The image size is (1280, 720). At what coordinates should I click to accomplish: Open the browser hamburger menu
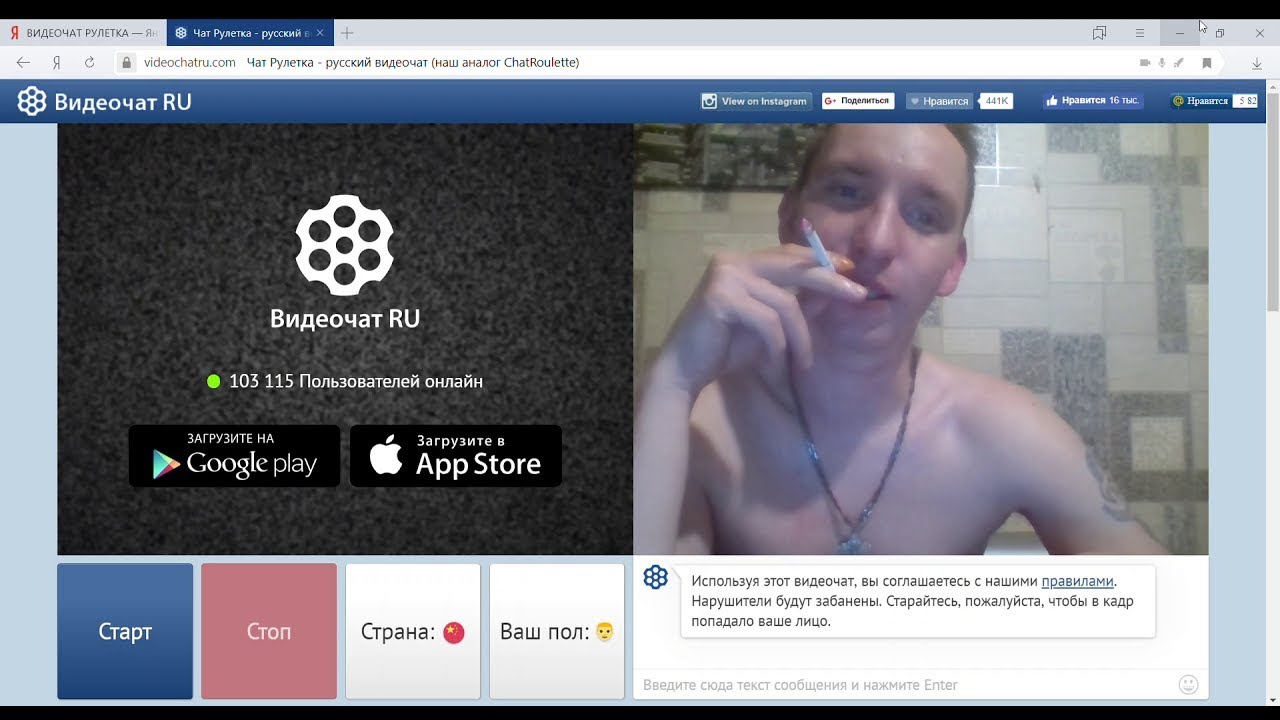pos(1139,33)
